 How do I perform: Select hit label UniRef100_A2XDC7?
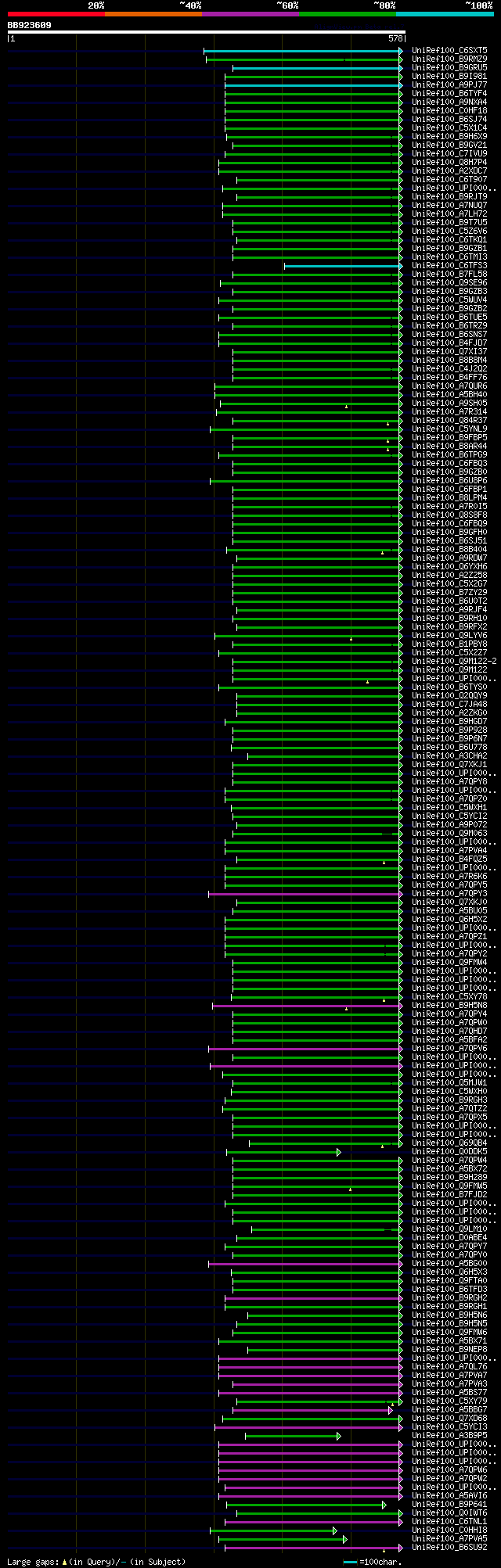point(449,171)
